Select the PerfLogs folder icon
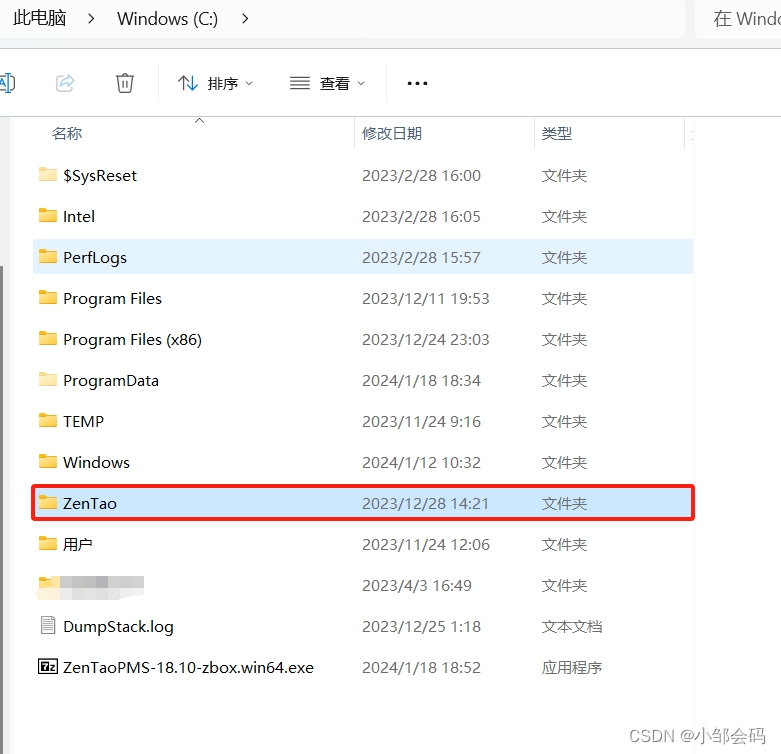Screen dimensions: 781x754 pyautogui.click(x=48, y=256)
